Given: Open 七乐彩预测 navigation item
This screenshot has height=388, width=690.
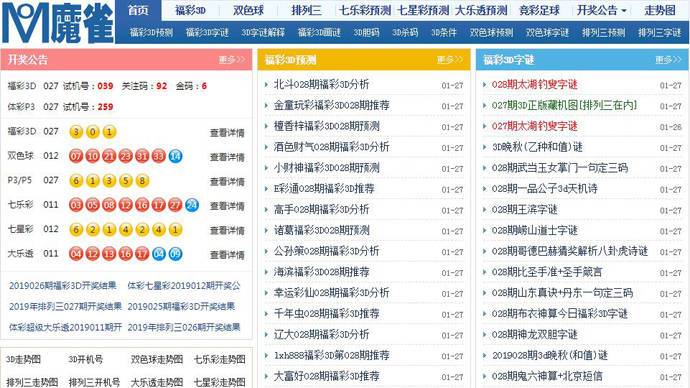Looking at the screenshot, I should (x=365, y=10).
